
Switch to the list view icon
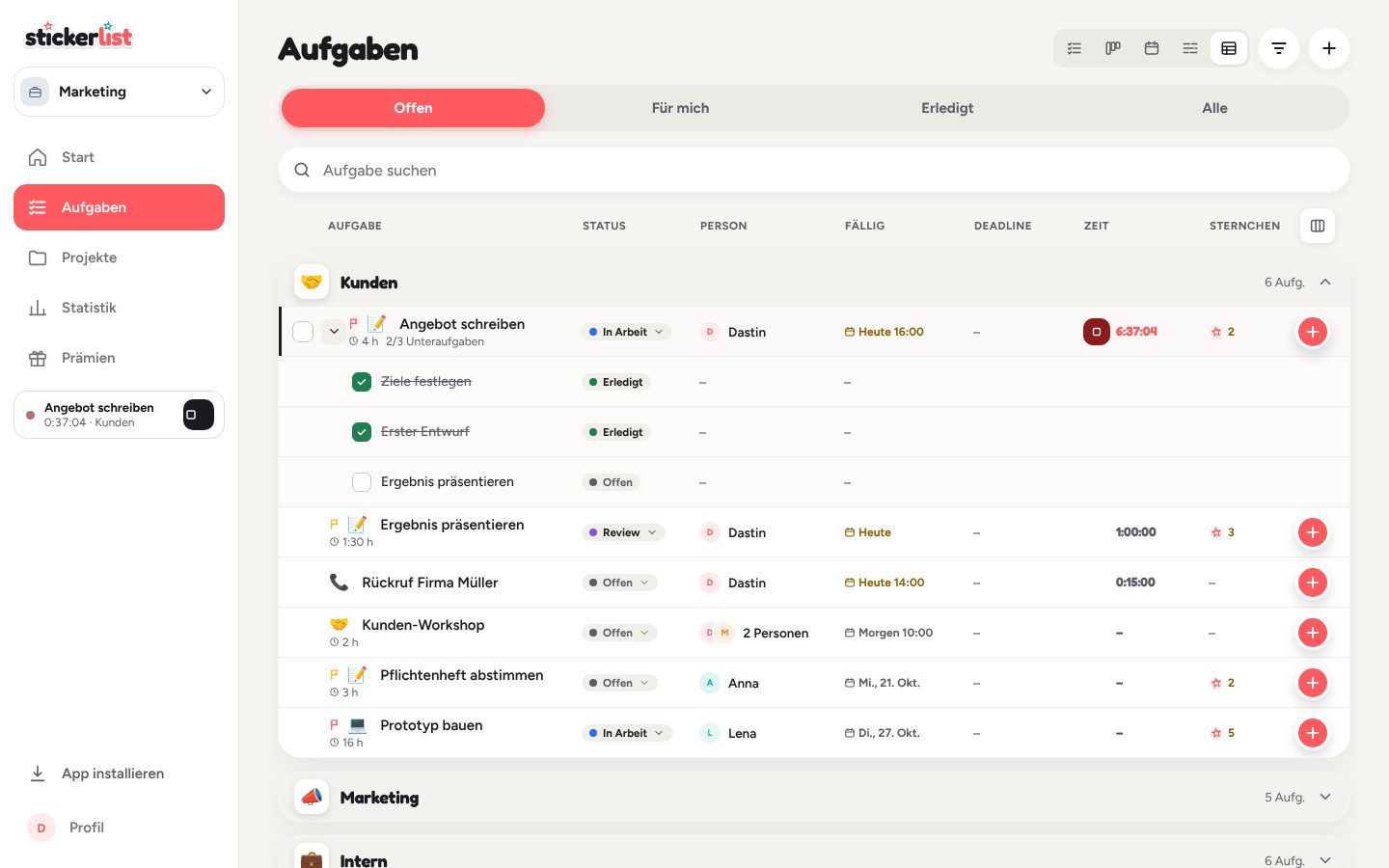pos(1075,48)
